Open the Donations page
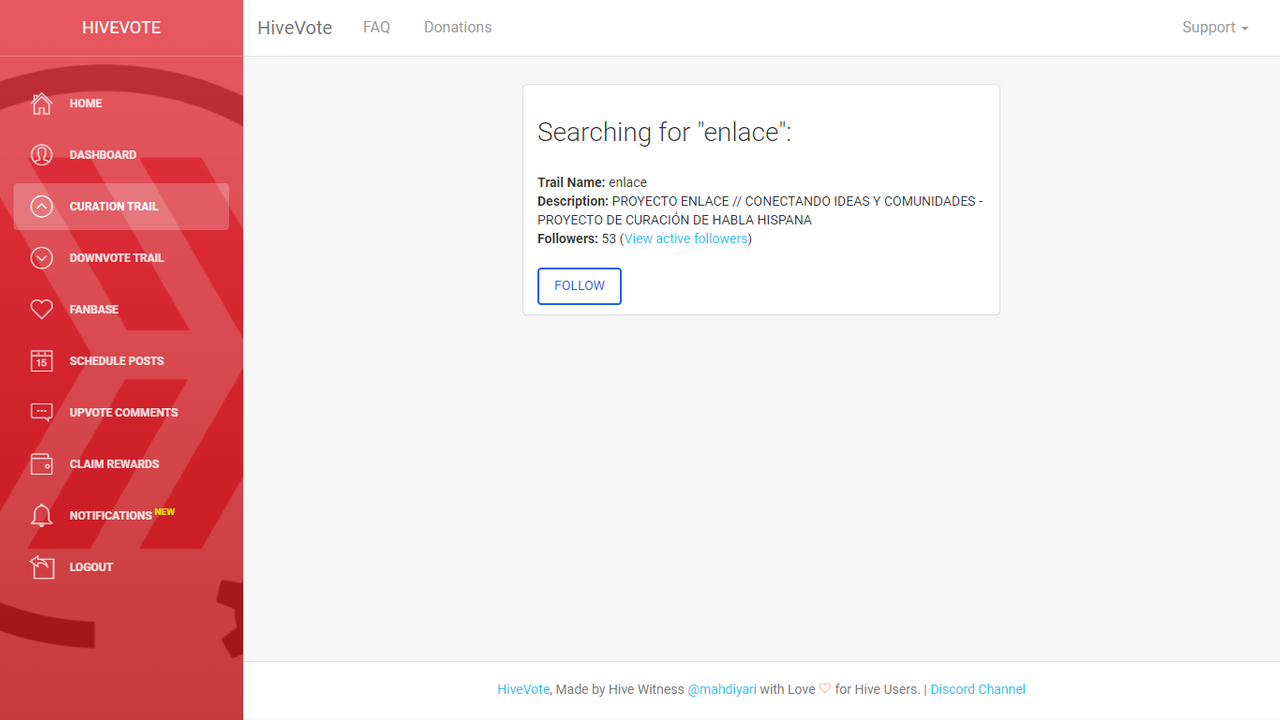 [x=458, y=28]
